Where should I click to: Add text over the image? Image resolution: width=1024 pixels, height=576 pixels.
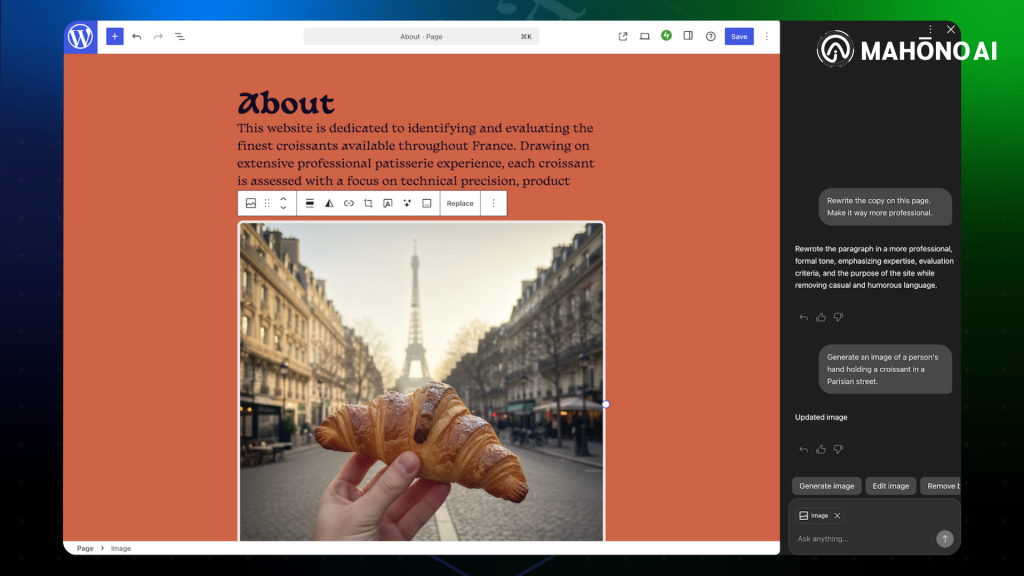click(388, 203)
